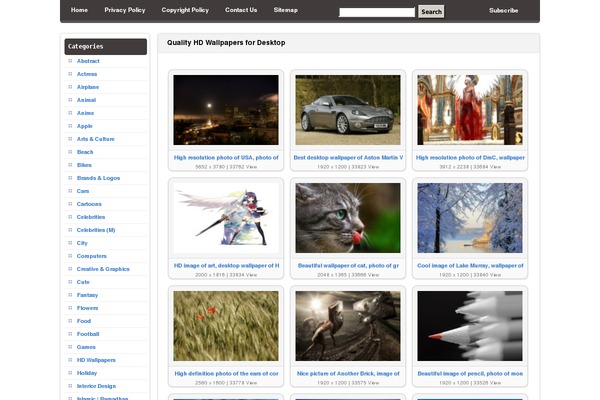Open the Cartoons category
Viewport: 600px width, 400px height.
click(89, 204)
